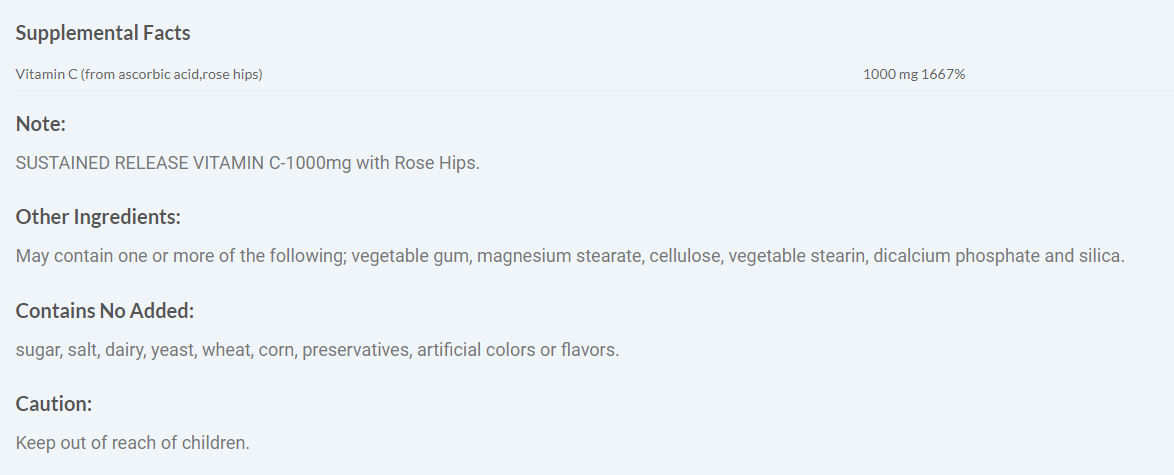
Task: Click the words 'vegetable stearin'
Action: [x=795, y=256]
